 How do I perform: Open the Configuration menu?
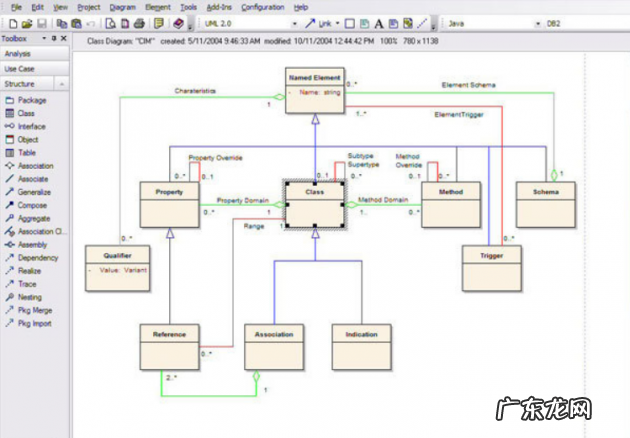click(x=263, y=7)
